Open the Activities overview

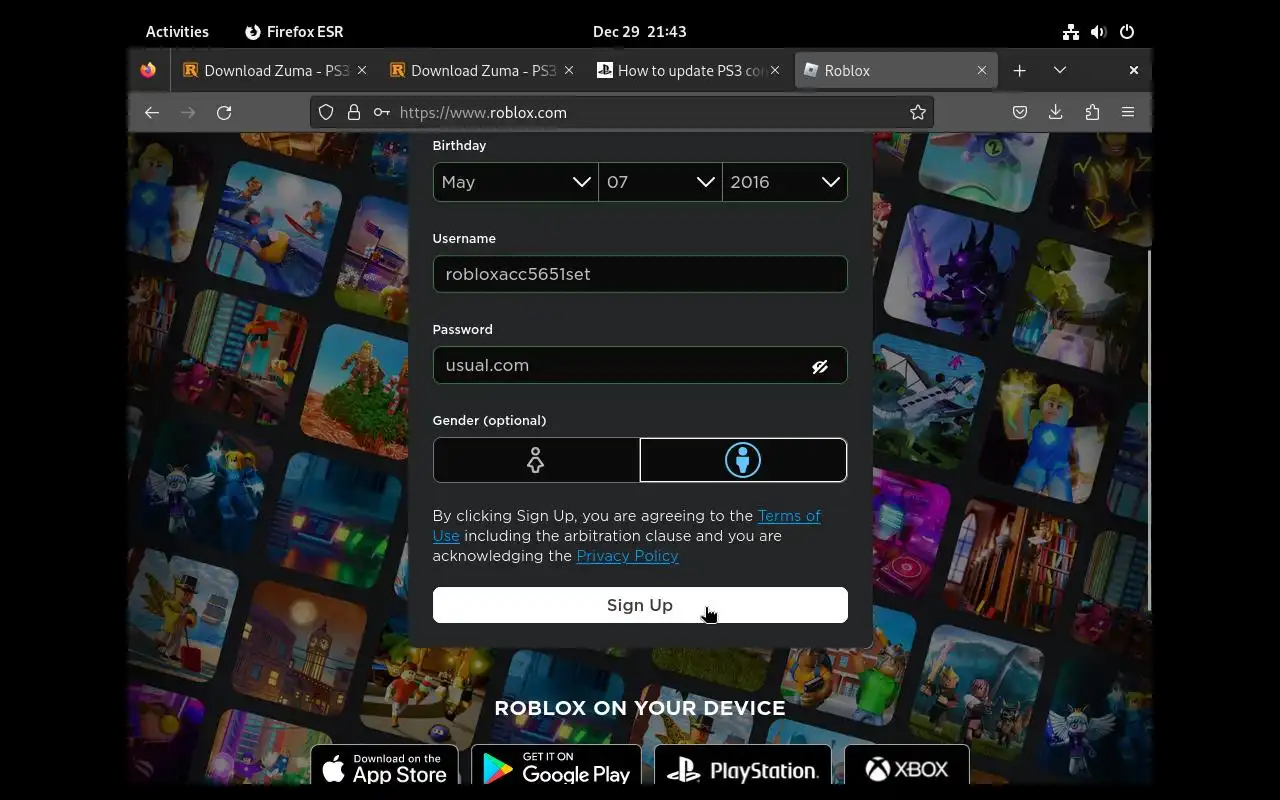click(x=177, y=32)
